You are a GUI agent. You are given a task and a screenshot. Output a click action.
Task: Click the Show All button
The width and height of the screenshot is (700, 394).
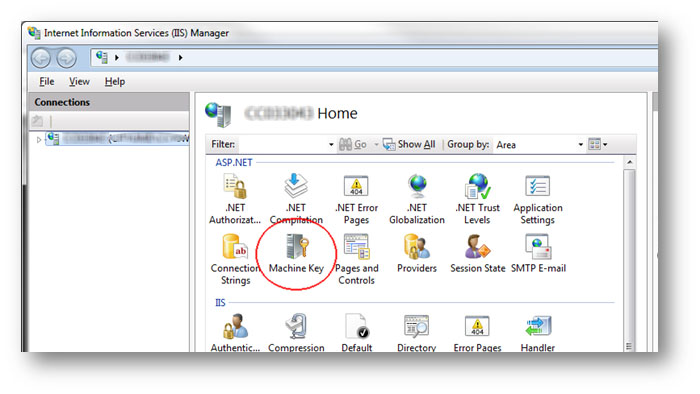(409, 145)
